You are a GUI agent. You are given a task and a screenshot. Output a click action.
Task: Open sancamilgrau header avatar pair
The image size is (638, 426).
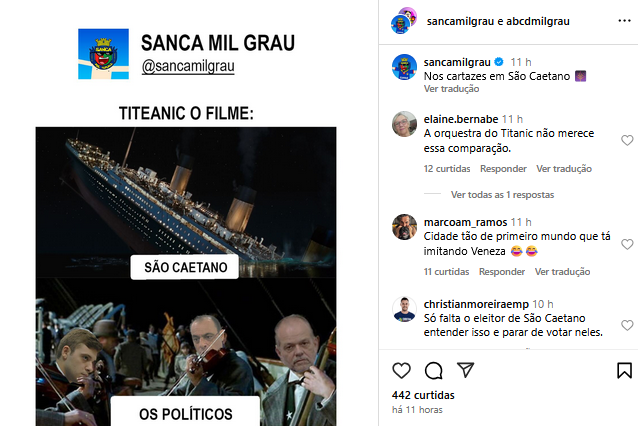[x=404, y=20]
